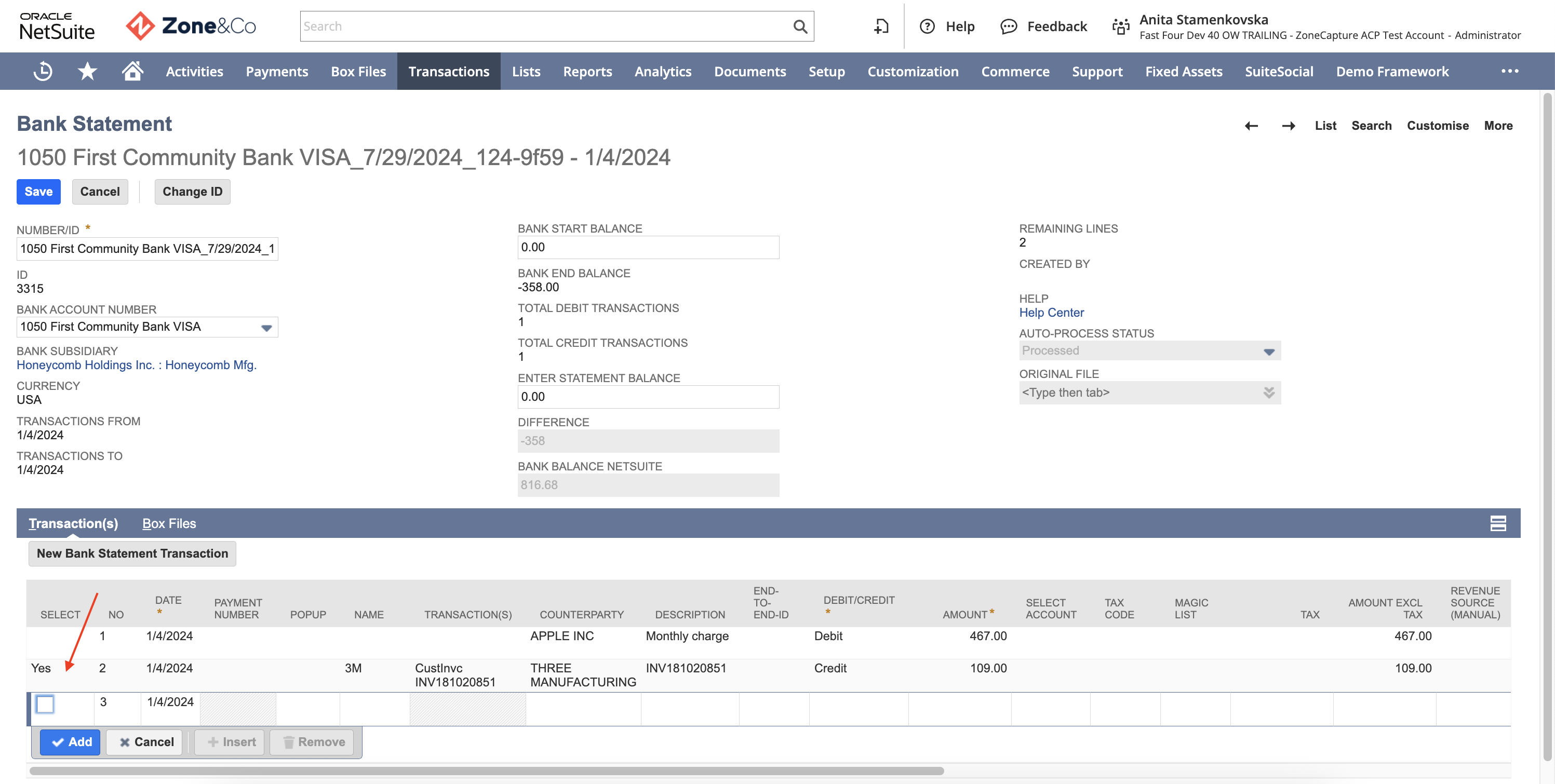Click the blue Save button
The image size is (1555, 784).
click(x=38, y=192)
